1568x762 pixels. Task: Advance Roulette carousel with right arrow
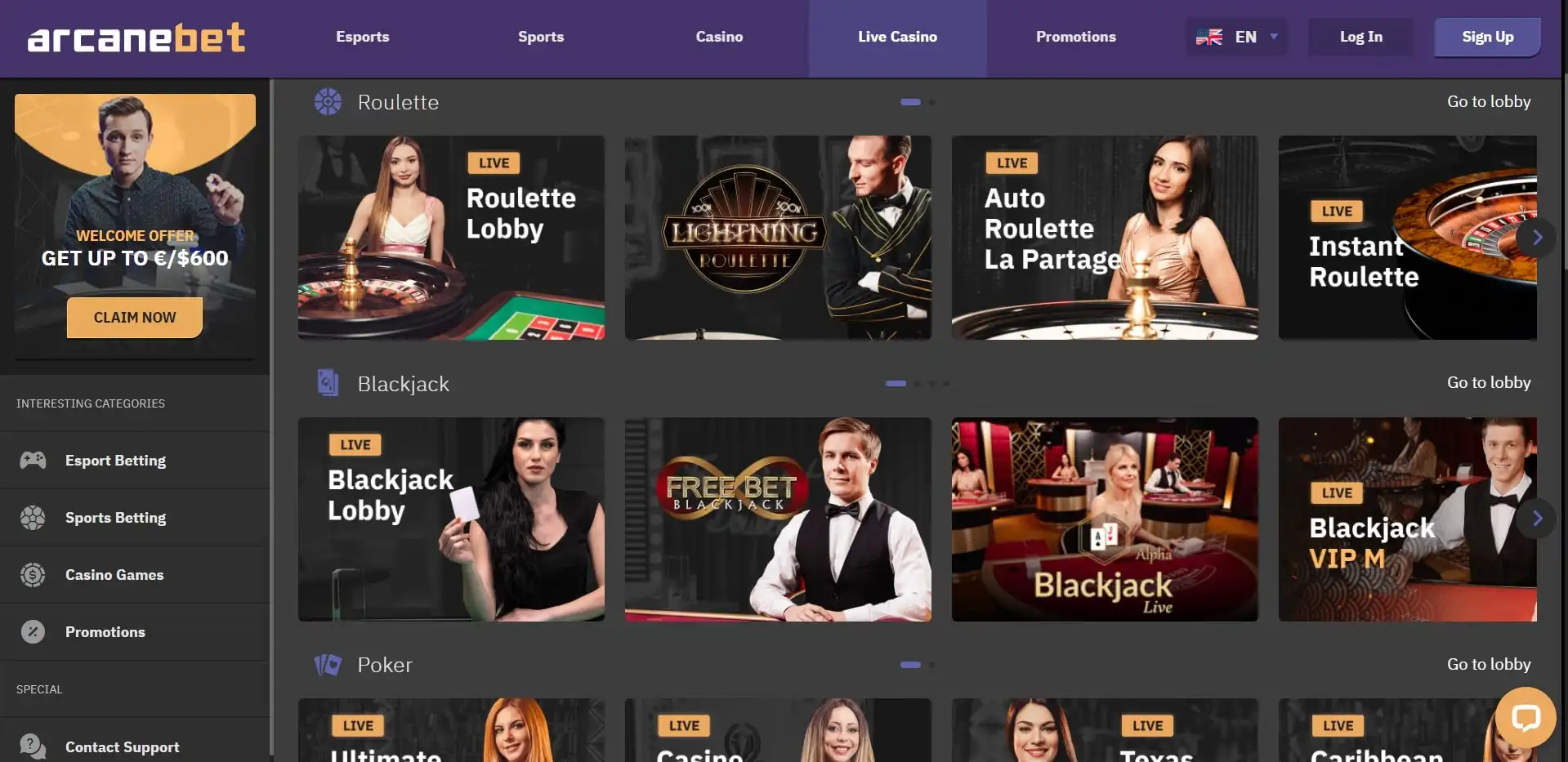point(1537,238)
